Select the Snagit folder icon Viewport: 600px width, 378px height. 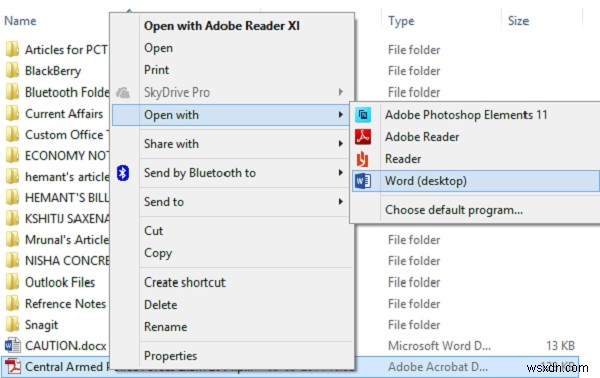click(x=12, y=324)
